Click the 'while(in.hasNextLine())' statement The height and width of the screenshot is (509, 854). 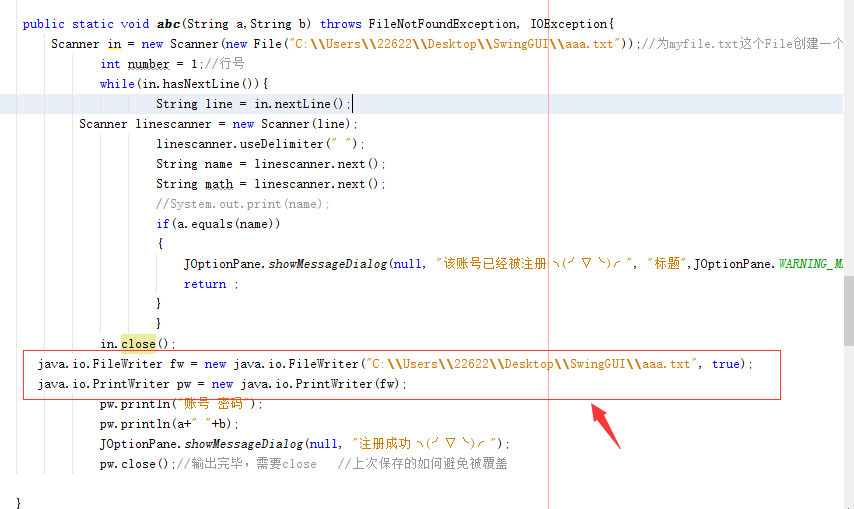coord(184,84)
